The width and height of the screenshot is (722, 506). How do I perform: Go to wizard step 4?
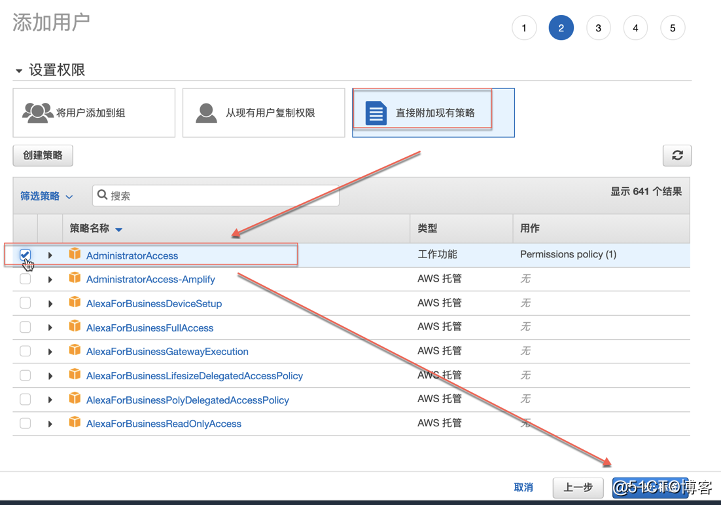635,28
